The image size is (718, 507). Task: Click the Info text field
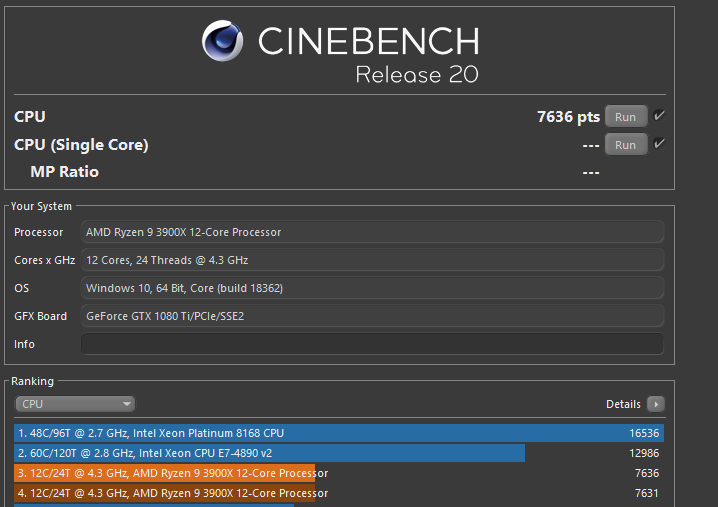coord(371,344)
